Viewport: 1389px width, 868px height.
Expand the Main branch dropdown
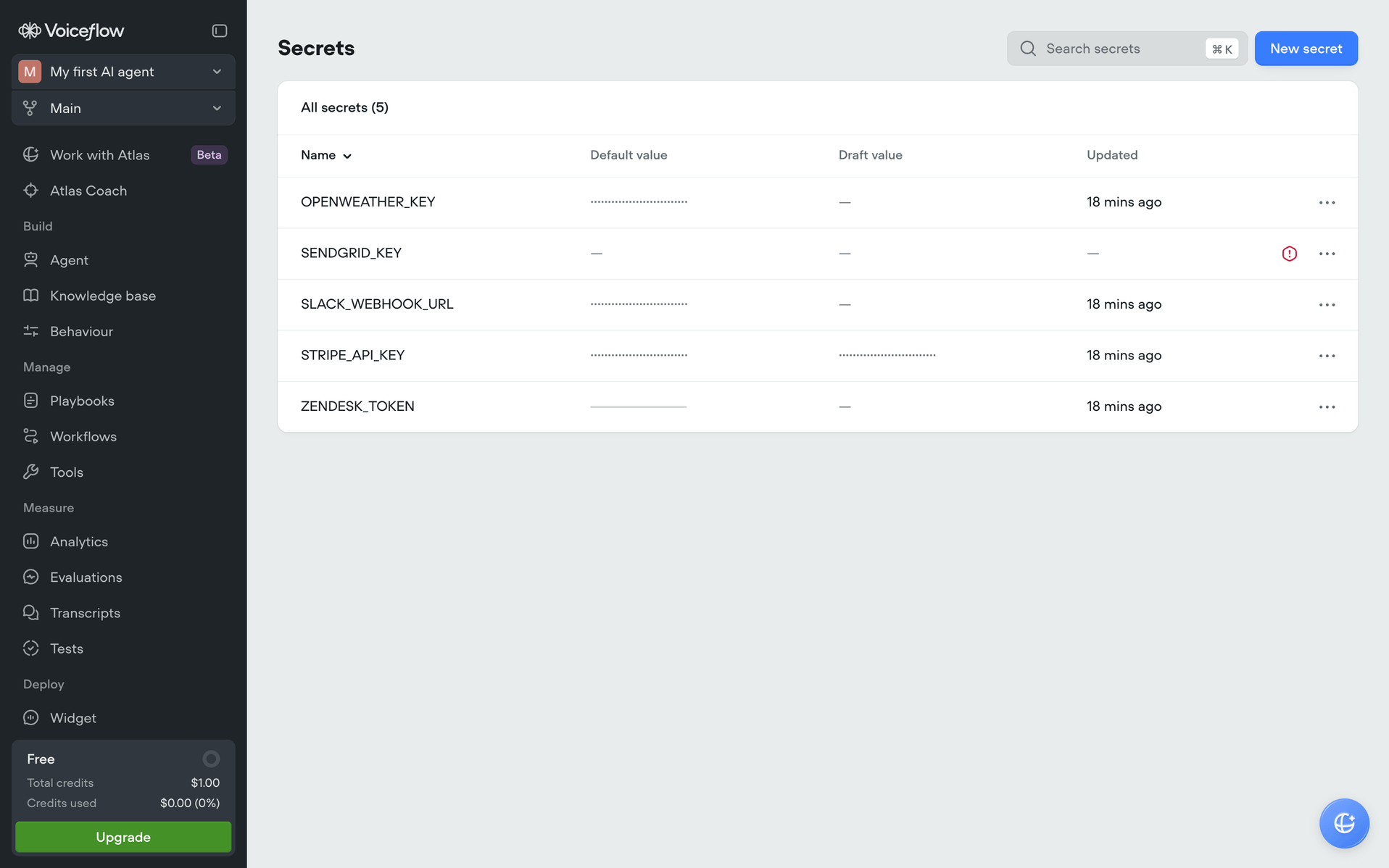(123, 108)
